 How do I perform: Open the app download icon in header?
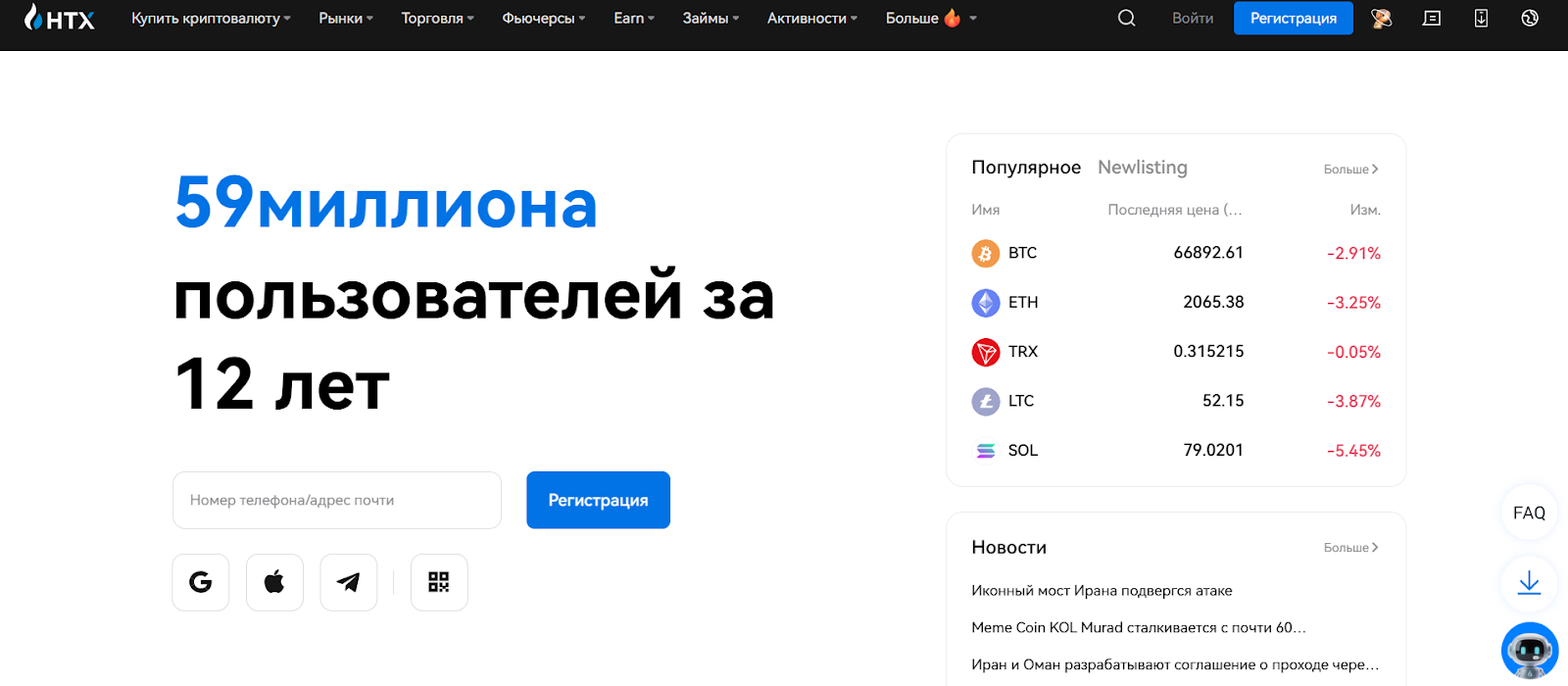pos(1481,18)
